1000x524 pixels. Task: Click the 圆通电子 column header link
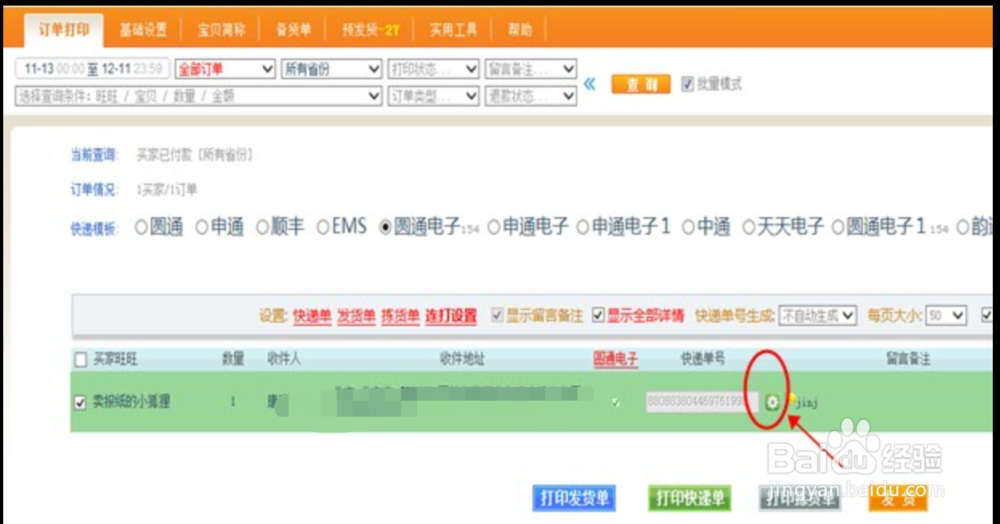[x=615, y=359]
